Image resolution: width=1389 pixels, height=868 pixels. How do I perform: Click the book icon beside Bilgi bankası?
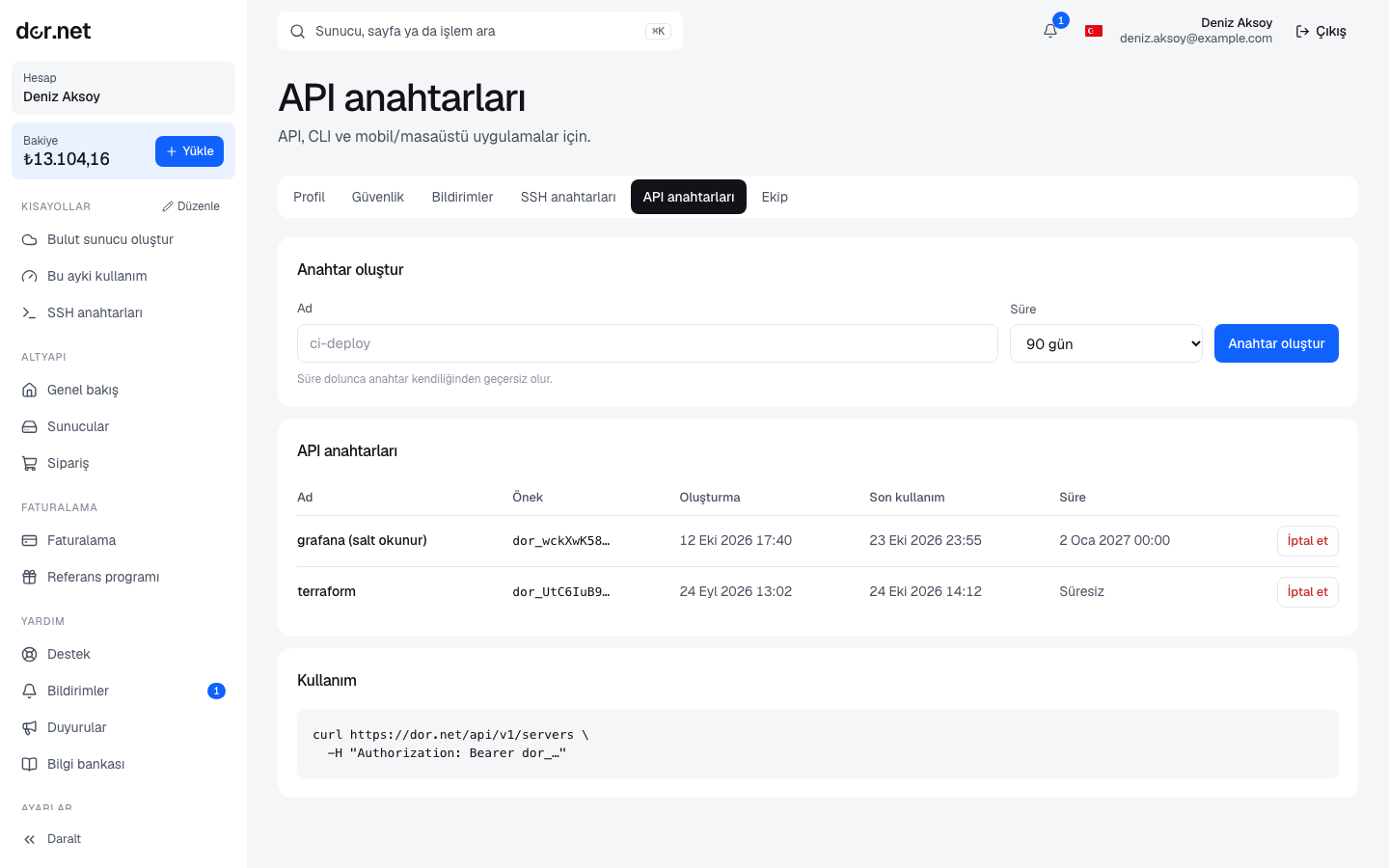point(30,764)
